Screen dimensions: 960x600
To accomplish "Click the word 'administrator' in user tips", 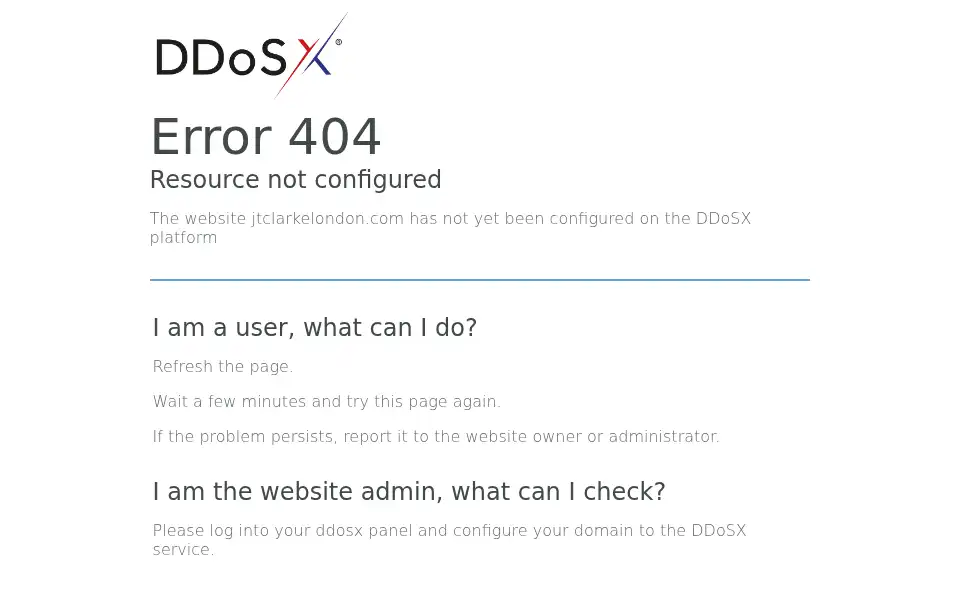I will pyautogui.click(x=664, y=437).
